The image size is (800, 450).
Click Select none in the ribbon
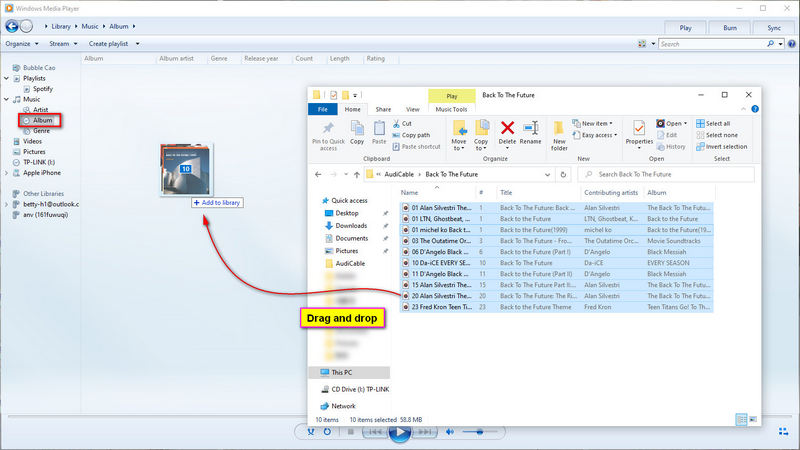pos(717,135)
